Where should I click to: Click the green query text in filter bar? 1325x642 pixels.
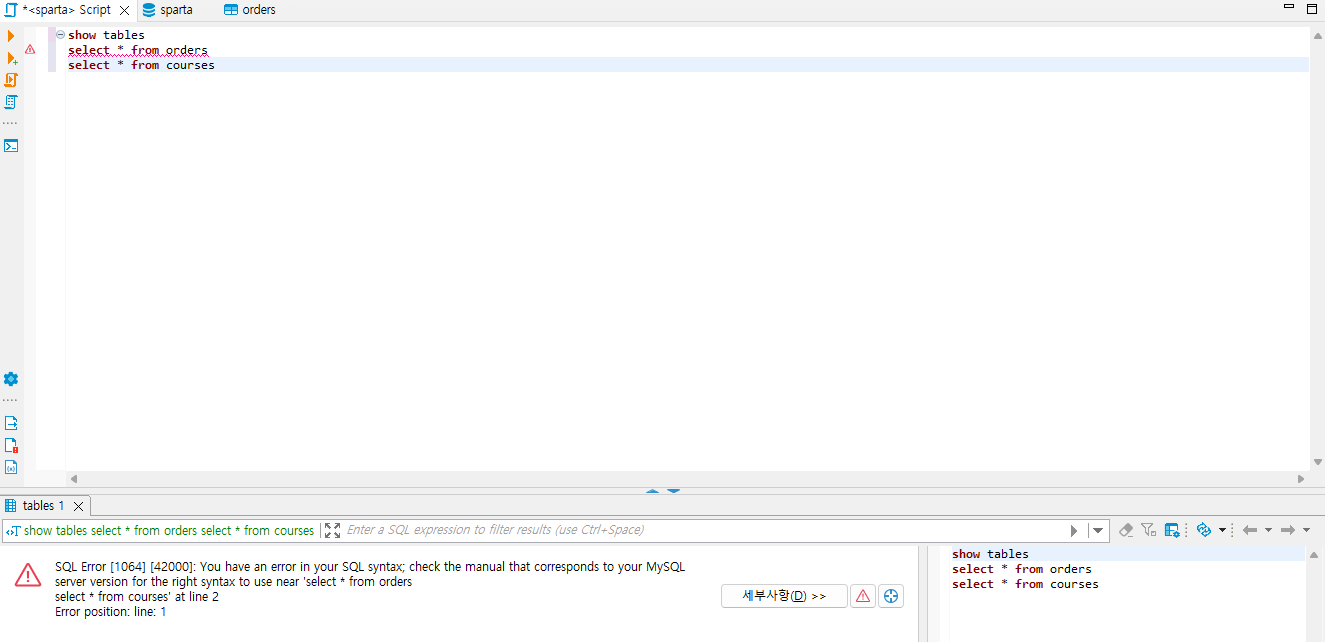click(x=169, y=531)
